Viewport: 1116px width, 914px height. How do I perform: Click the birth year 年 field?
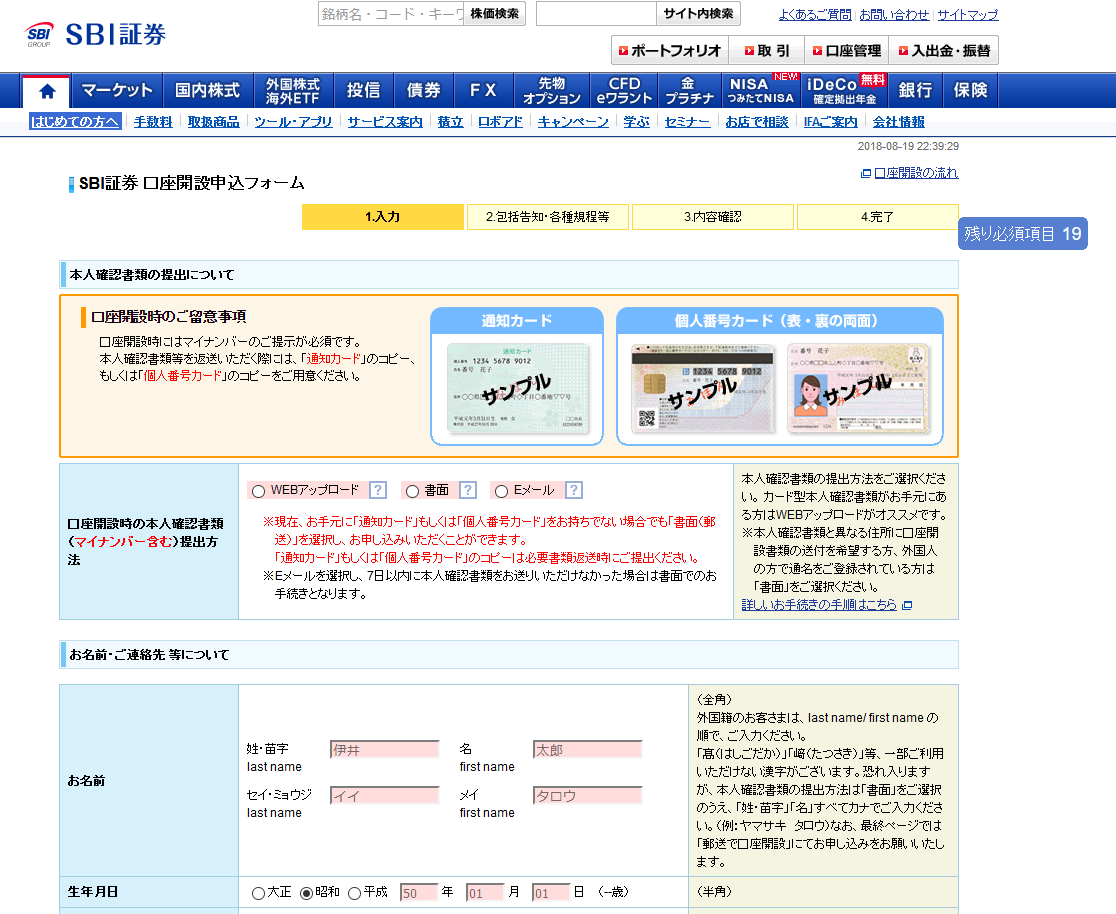point(418,893)
